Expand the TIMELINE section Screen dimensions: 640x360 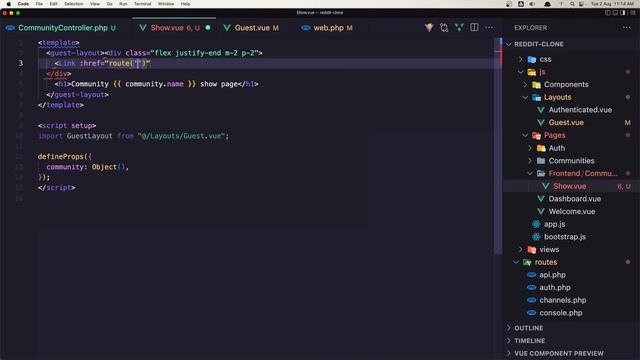(x=571, y=340)
